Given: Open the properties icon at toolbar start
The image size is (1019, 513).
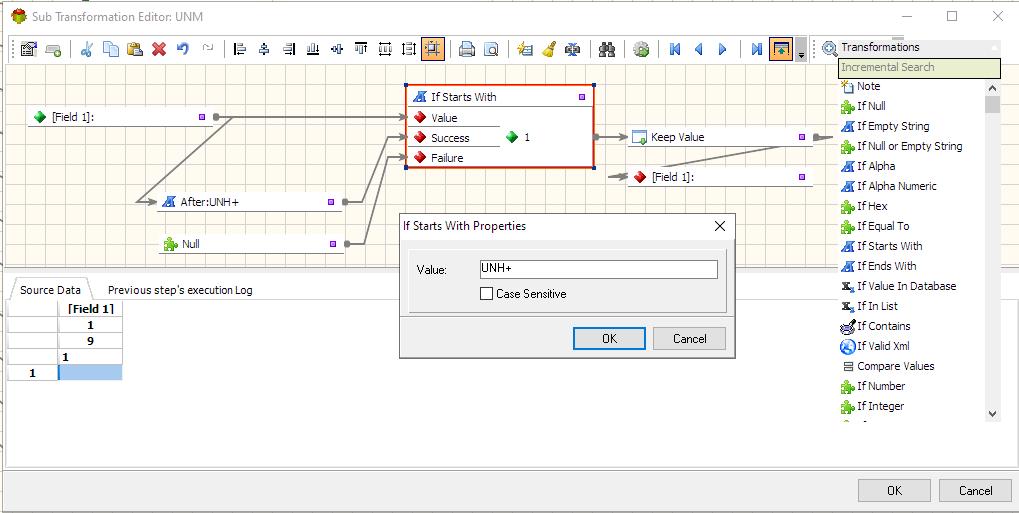Looking at the screenshot, I should tap(29, 49).
